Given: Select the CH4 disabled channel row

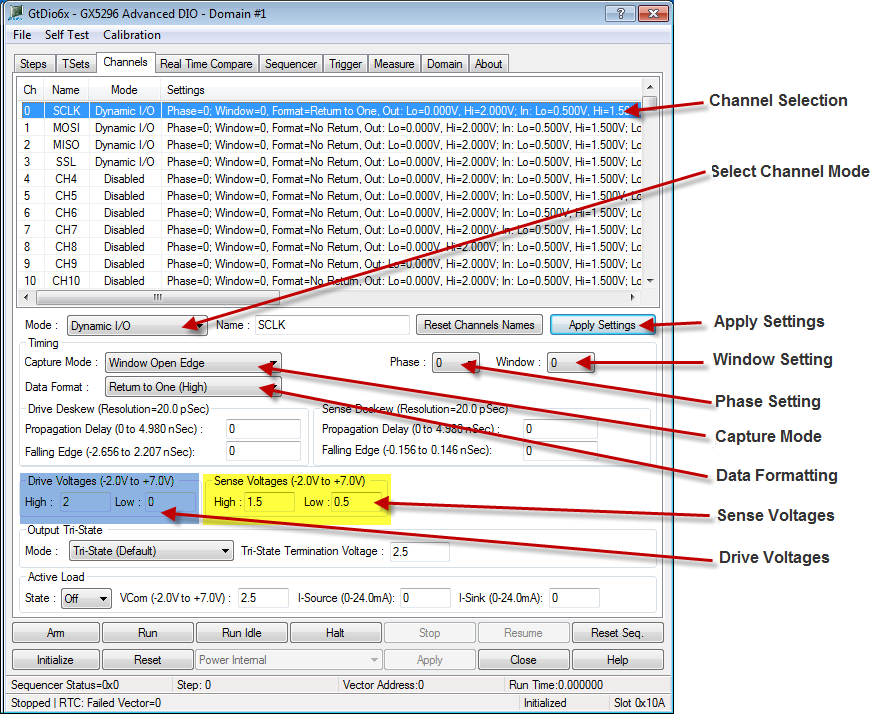Looking at the screenshot, I should (x=331, y=179).
